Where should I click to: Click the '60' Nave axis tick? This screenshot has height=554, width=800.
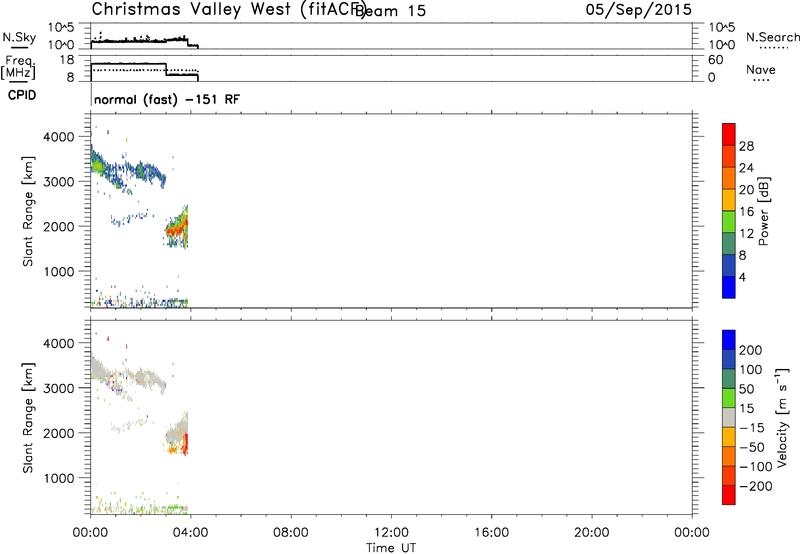coord(716,60)
